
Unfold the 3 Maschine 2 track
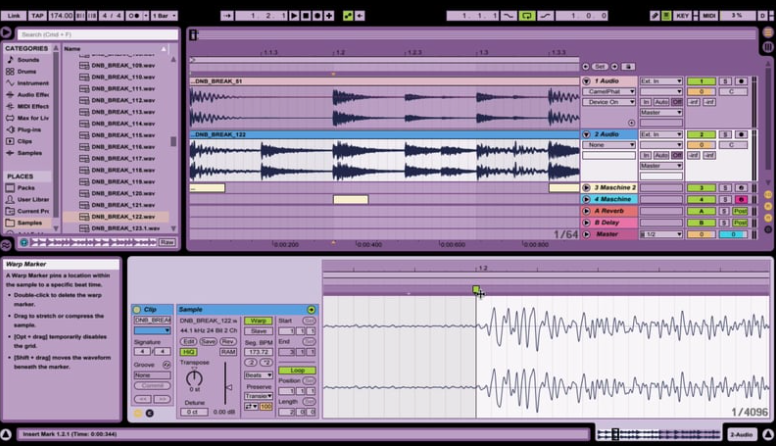click(x=586, y=188)
